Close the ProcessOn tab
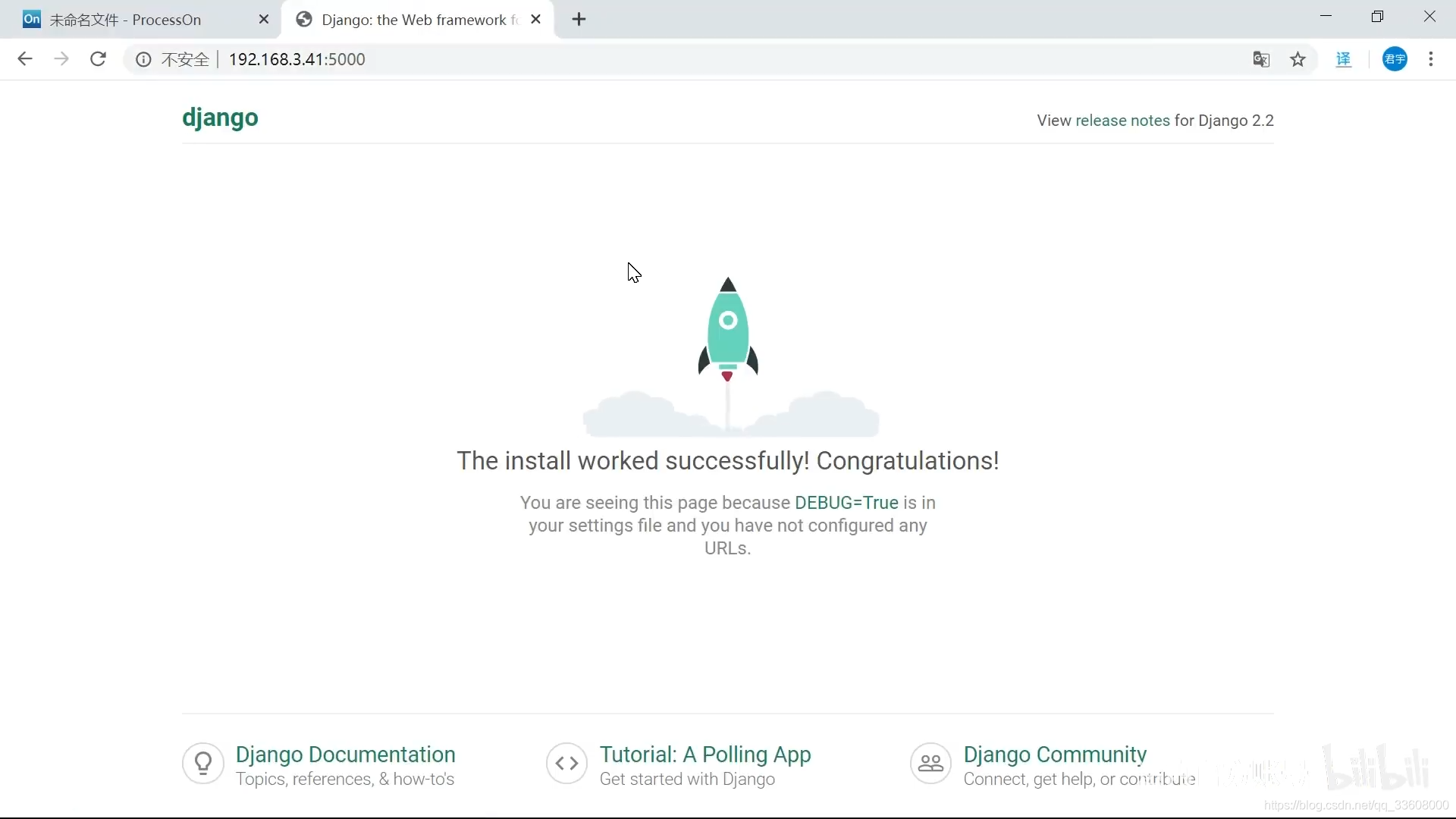Image resolution: width=1456 pixels, height=819 pixels. point(264,20)
